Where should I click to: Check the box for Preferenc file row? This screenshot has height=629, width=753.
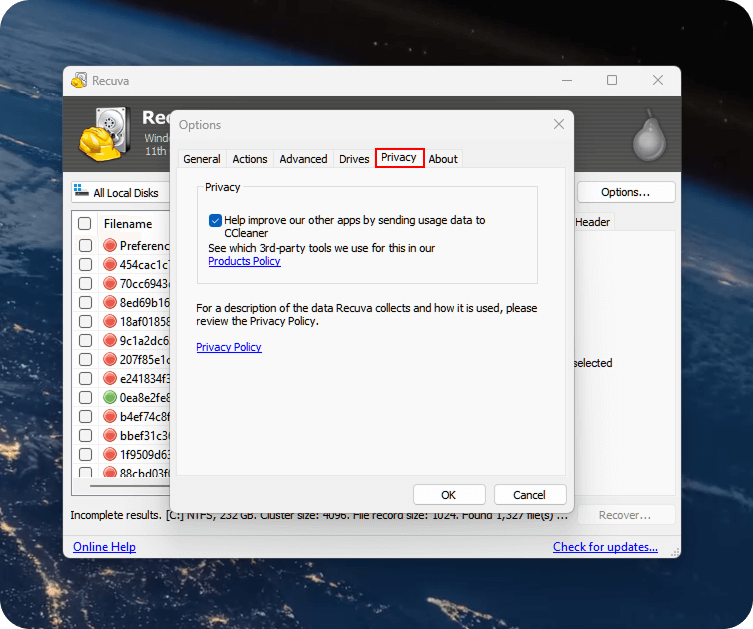(x=85, y=245)
